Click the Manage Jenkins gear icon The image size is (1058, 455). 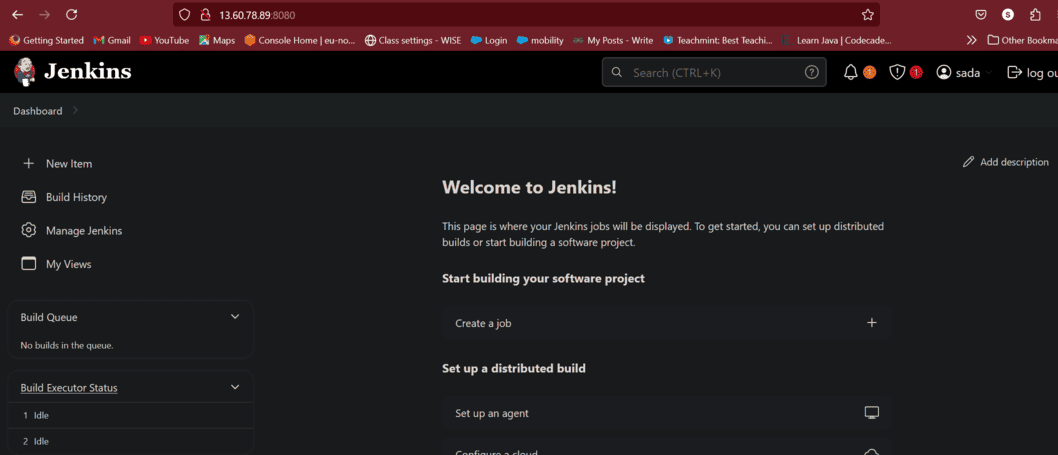[x=28, y=230]
